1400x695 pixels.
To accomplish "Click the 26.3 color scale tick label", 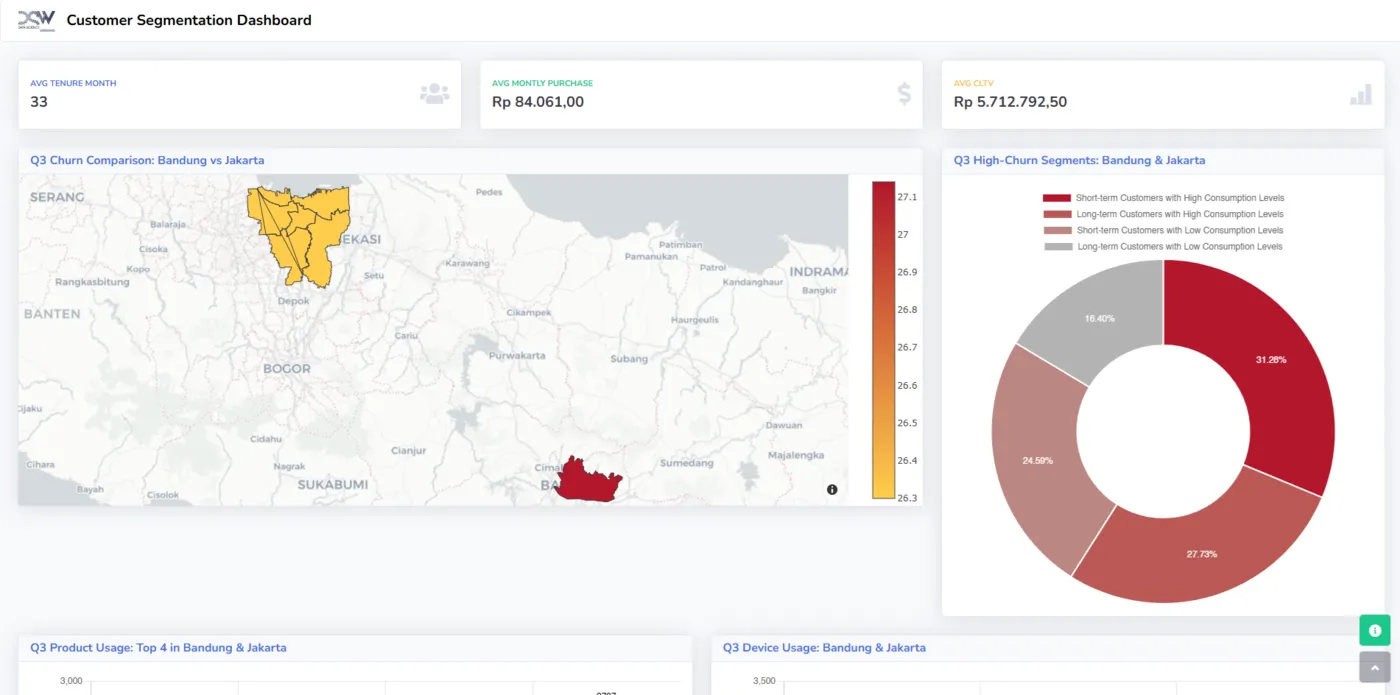I will coord(907,498).
